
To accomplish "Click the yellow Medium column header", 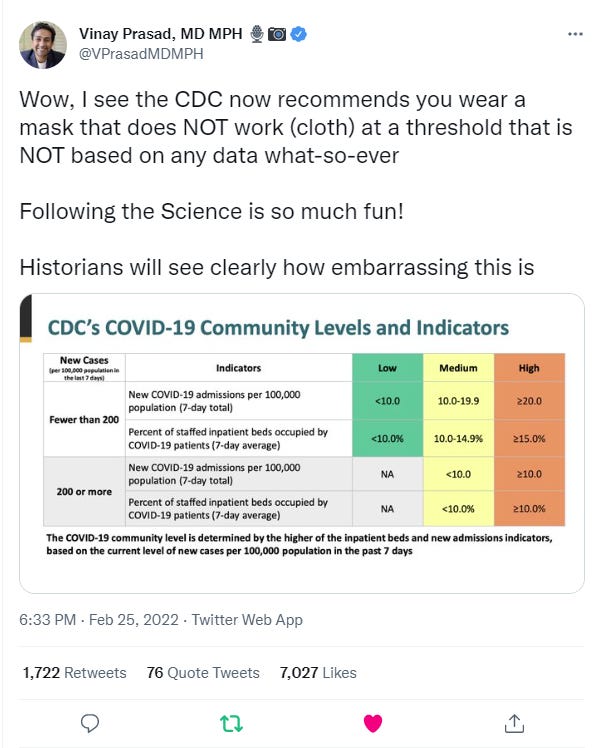I will coord(458,368).
